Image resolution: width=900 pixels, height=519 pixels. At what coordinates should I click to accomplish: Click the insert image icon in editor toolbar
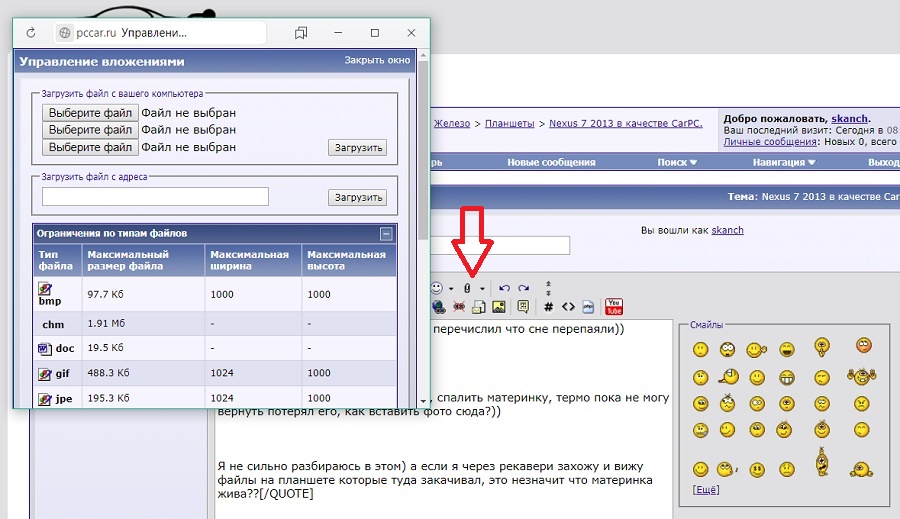click(x=498, y=306)
